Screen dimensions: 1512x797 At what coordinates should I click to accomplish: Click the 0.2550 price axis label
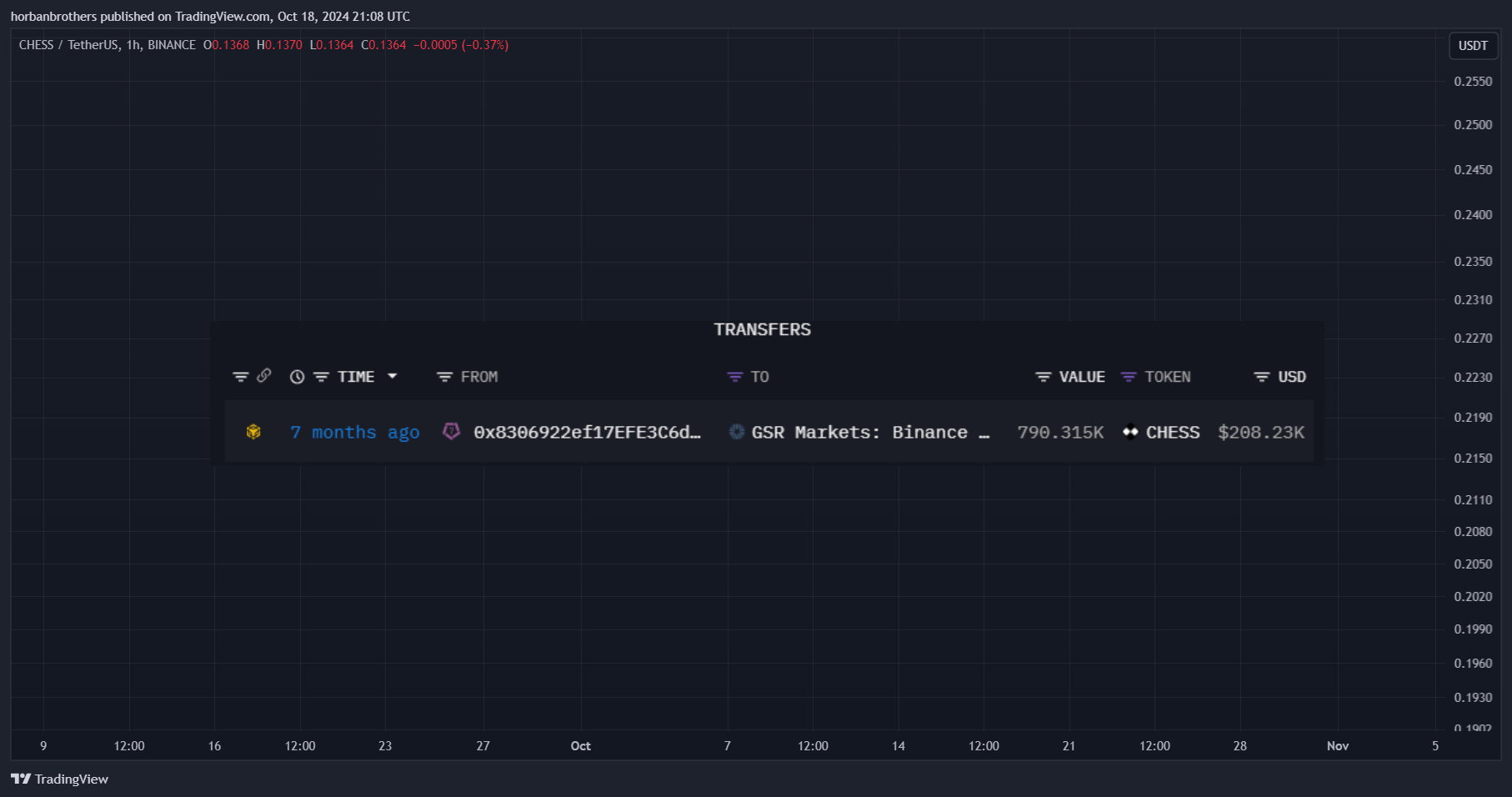point(1473,82)
